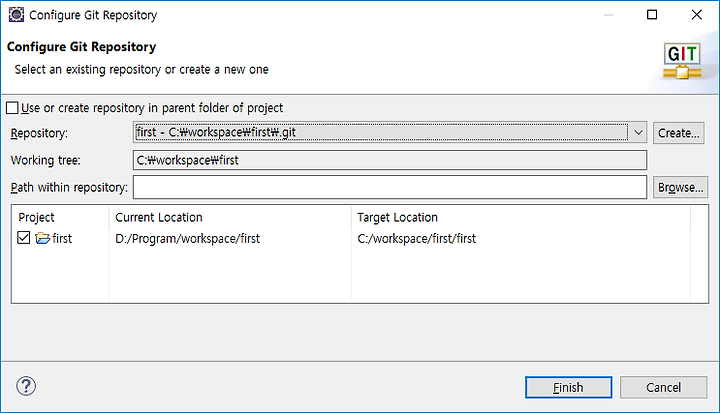
Task: Cancel the Configure Git Repository dialog
Action: coord(664,387)
